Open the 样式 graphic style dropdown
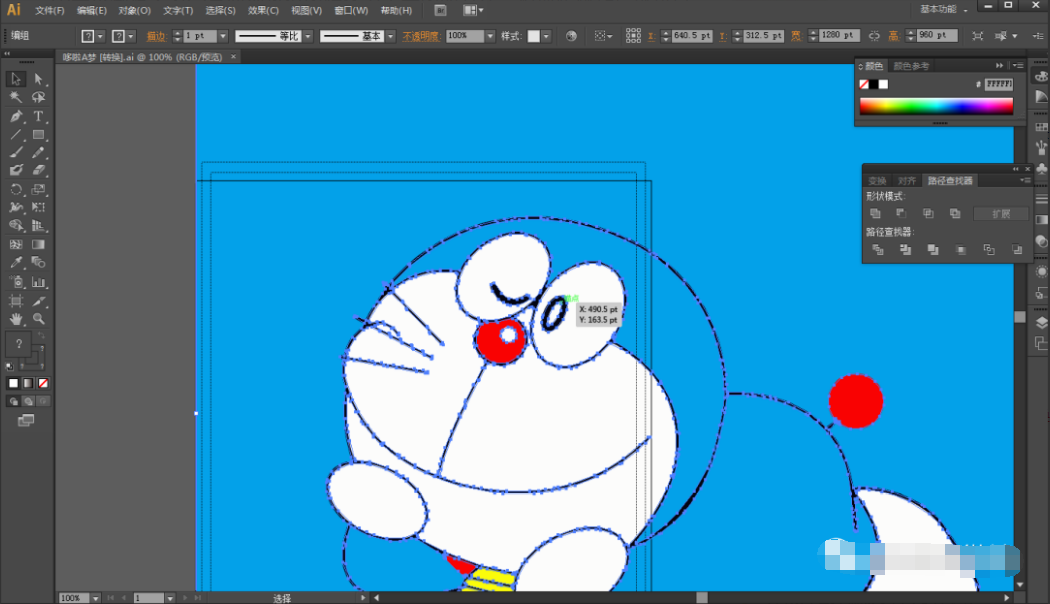This screenshot has width=1050, height=604. coord(546,36)
